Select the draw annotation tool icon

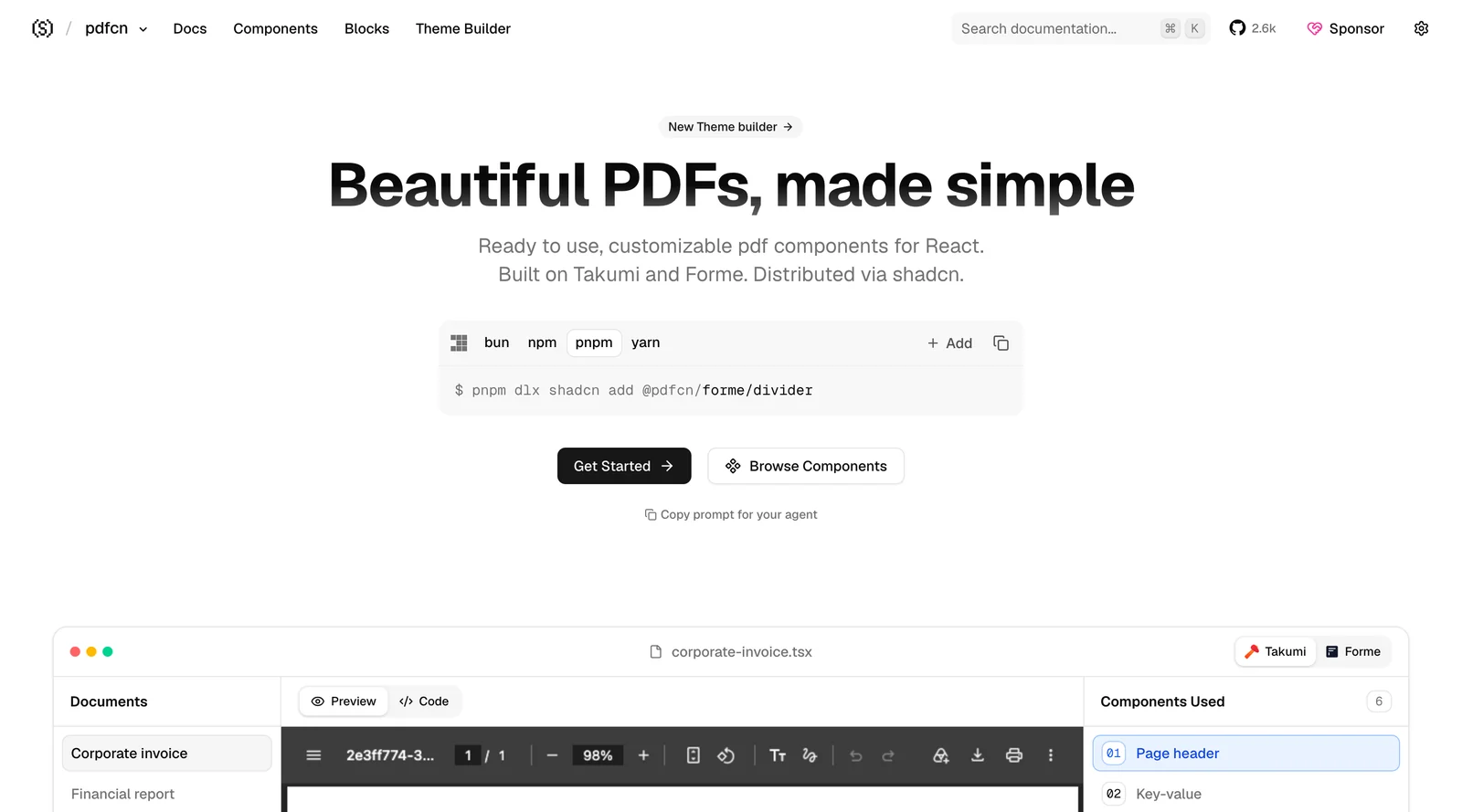tap(810, 755)
